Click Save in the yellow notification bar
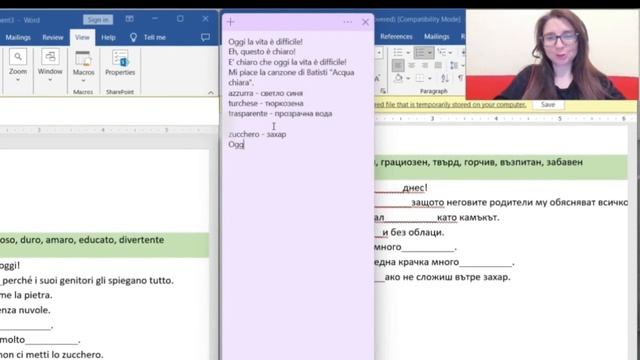640x360 pixels. (548, 104)
